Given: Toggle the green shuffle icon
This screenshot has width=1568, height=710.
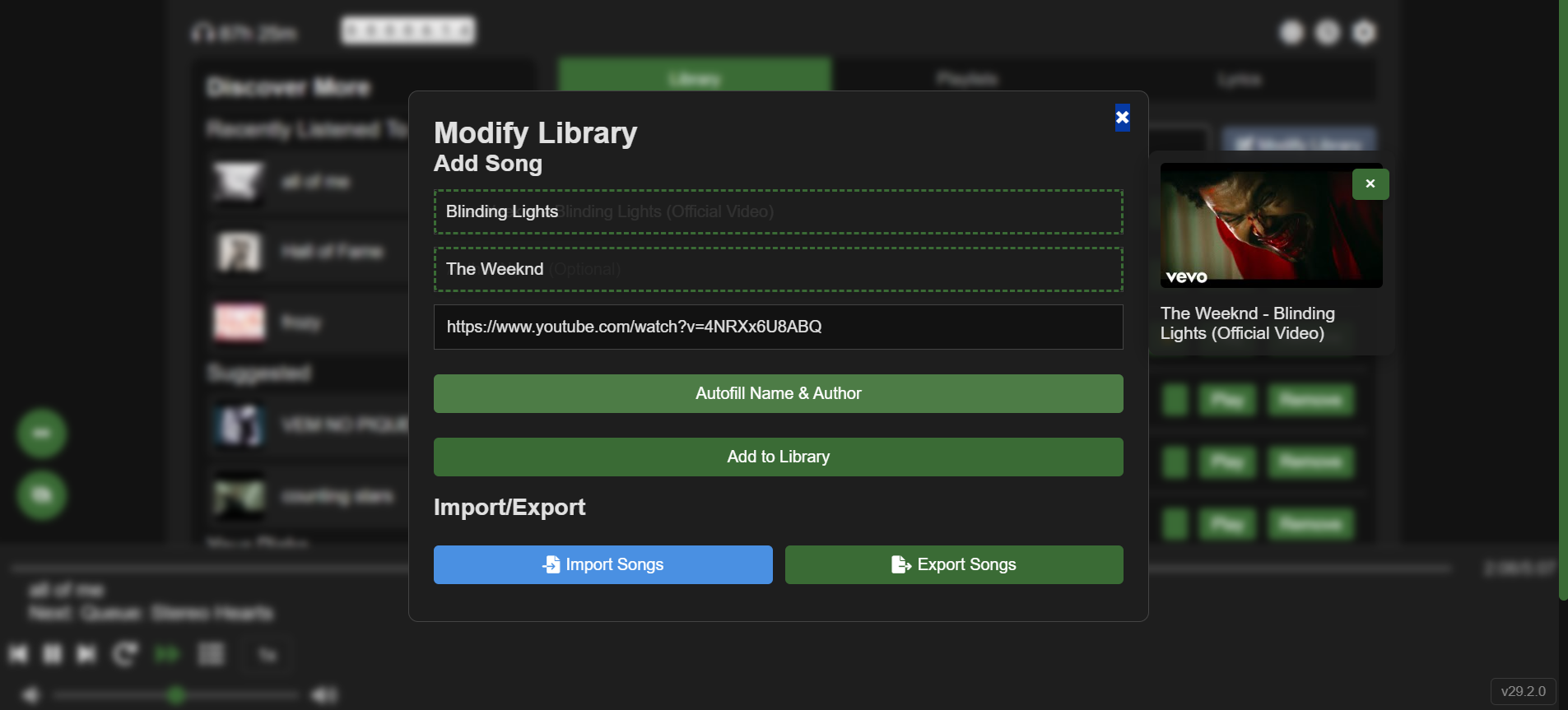Looking at the screenshot, I should click(167, 654).
